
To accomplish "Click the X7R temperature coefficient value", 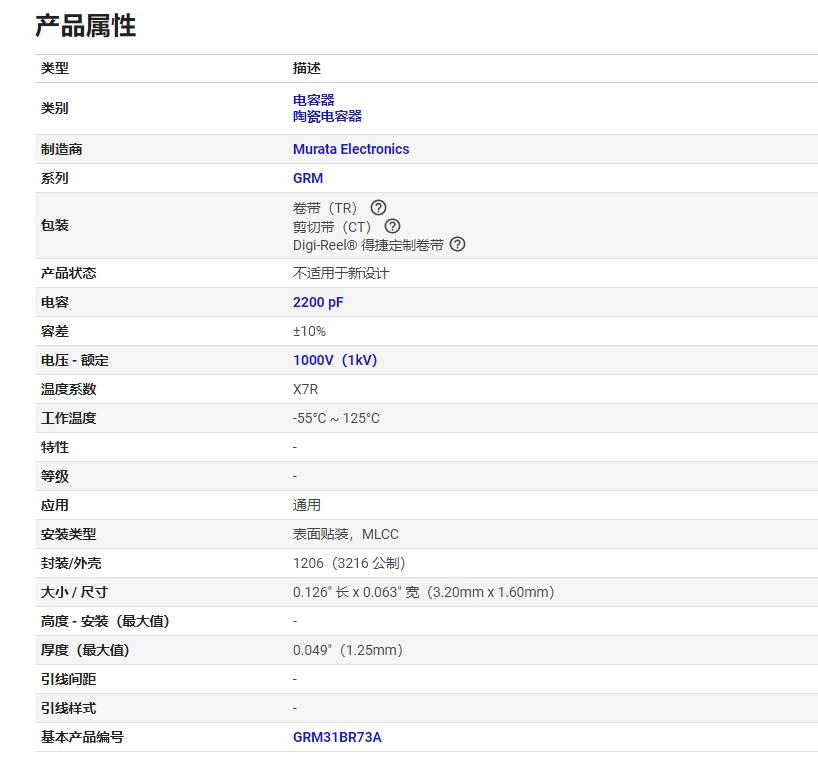I will [303, 389].
